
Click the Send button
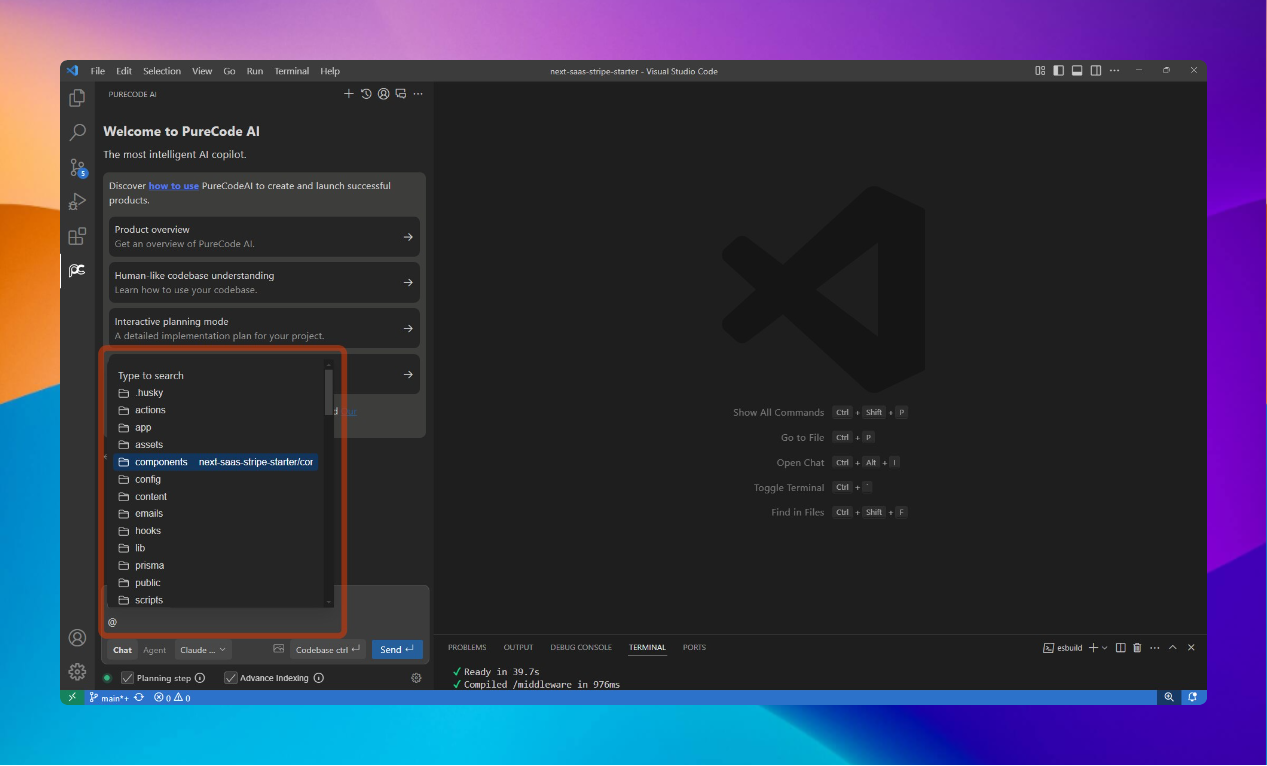pyautogui.click(x=396, y=650)
